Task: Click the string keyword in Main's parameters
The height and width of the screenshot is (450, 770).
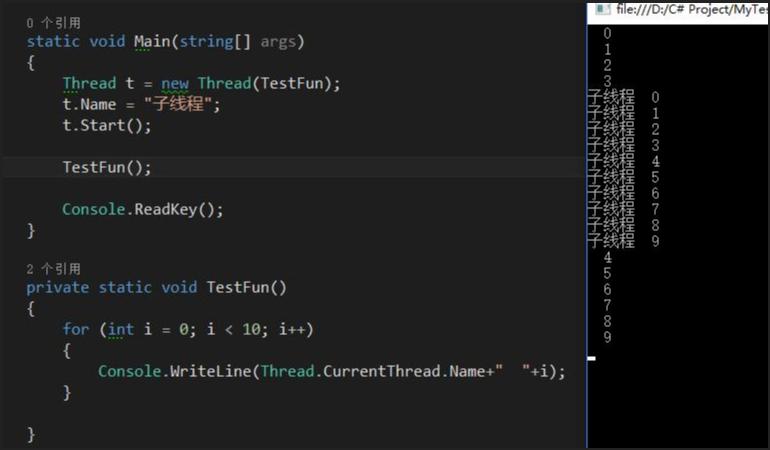Action: 206,42
